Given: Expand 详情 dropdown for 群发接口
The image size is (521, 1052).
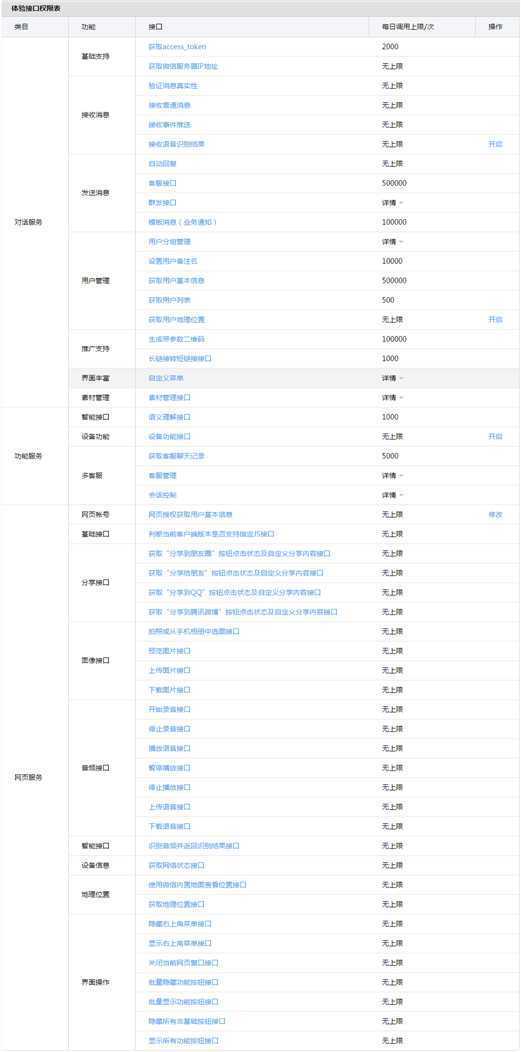Looking at the screenshot, I should 392,203.
